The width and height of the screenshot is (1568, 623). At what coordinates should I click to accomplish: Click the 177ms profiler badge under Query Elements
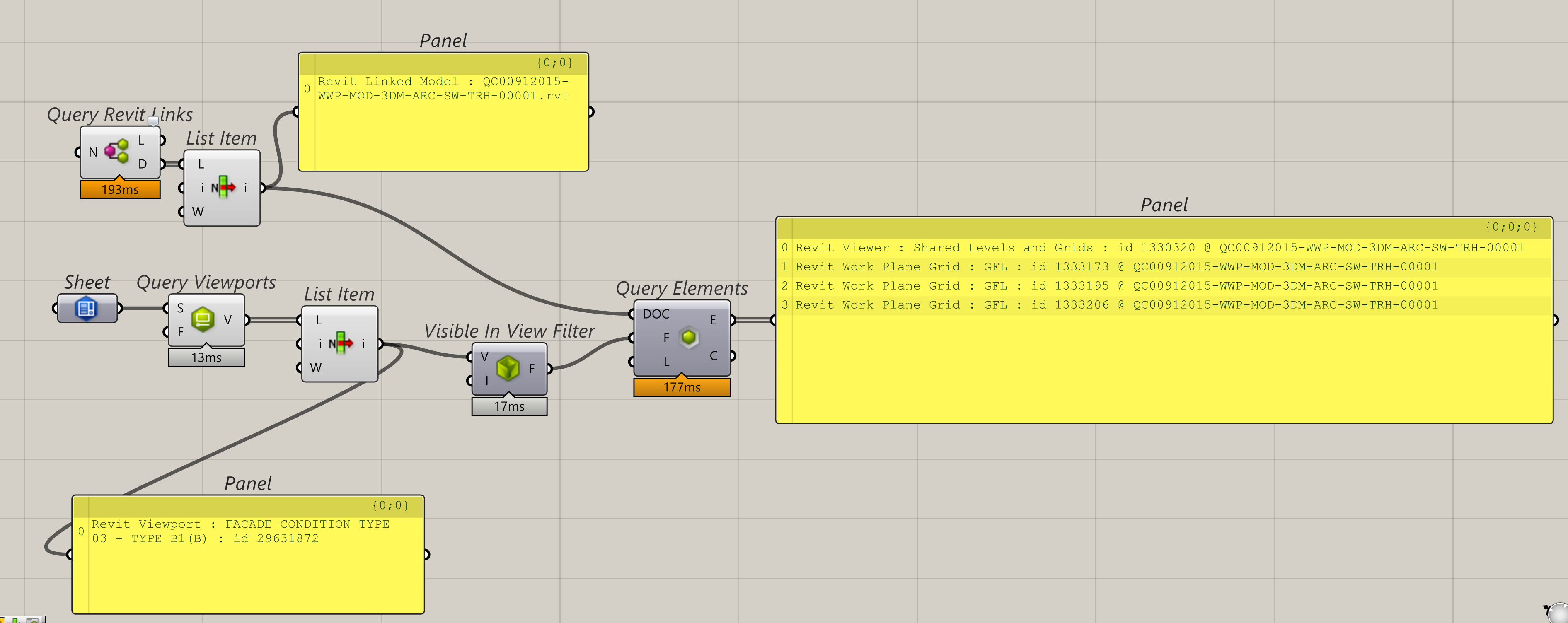682,387
